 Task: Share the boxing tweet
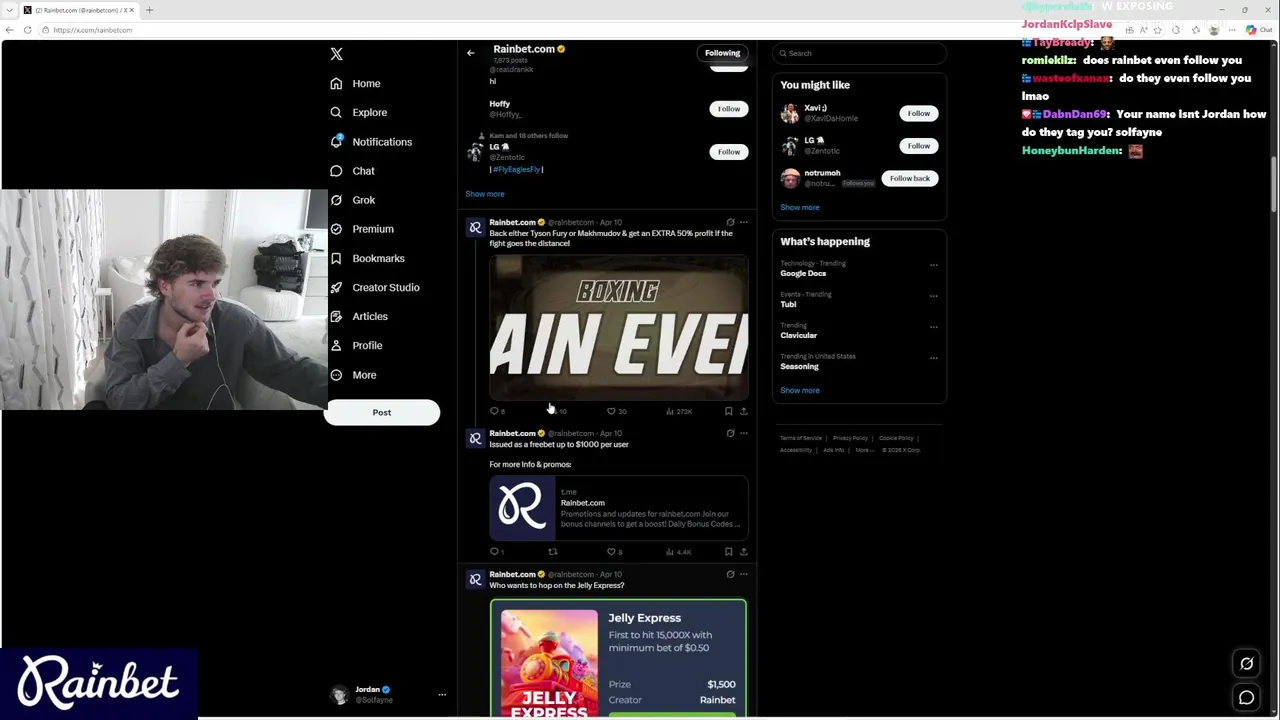(743, 411)
